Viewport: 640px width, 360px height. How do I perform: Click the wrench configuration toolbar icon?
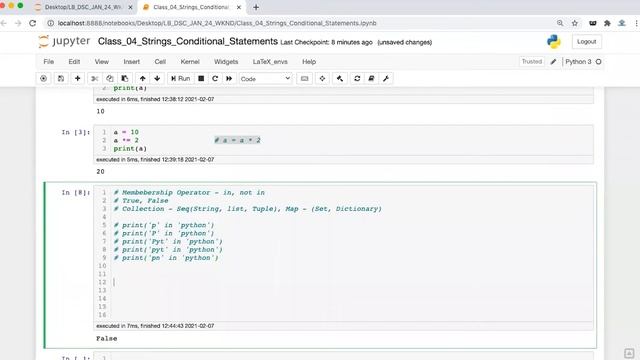point(386,78)
